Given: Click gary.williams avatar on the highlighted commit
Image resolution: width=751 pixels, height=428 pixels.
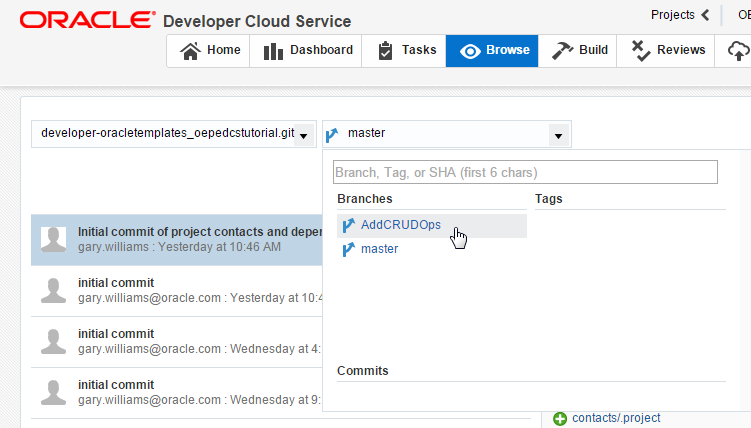Looking at the screenshot, I should (x=54, y=238).
